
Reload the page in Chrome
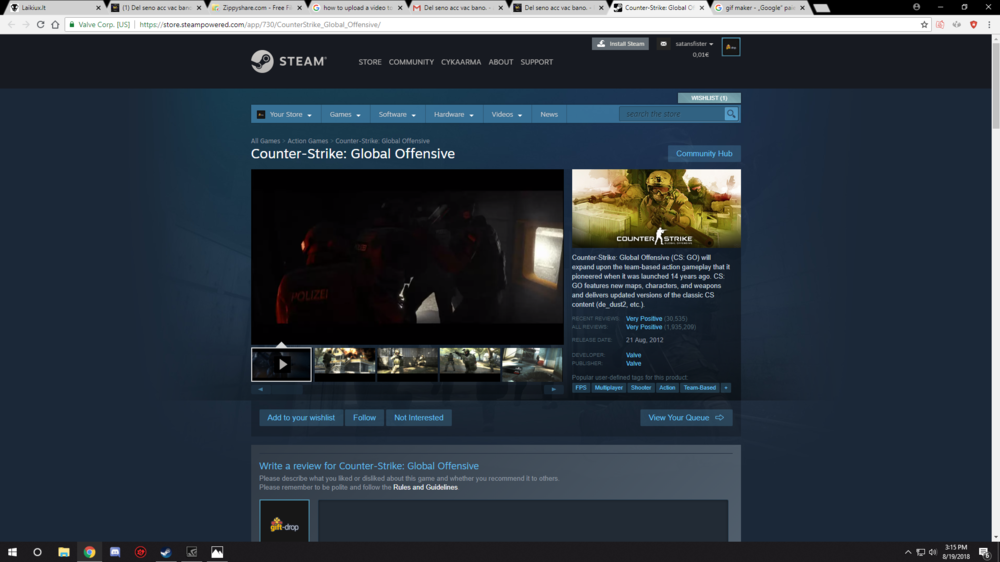coord(40,24)
